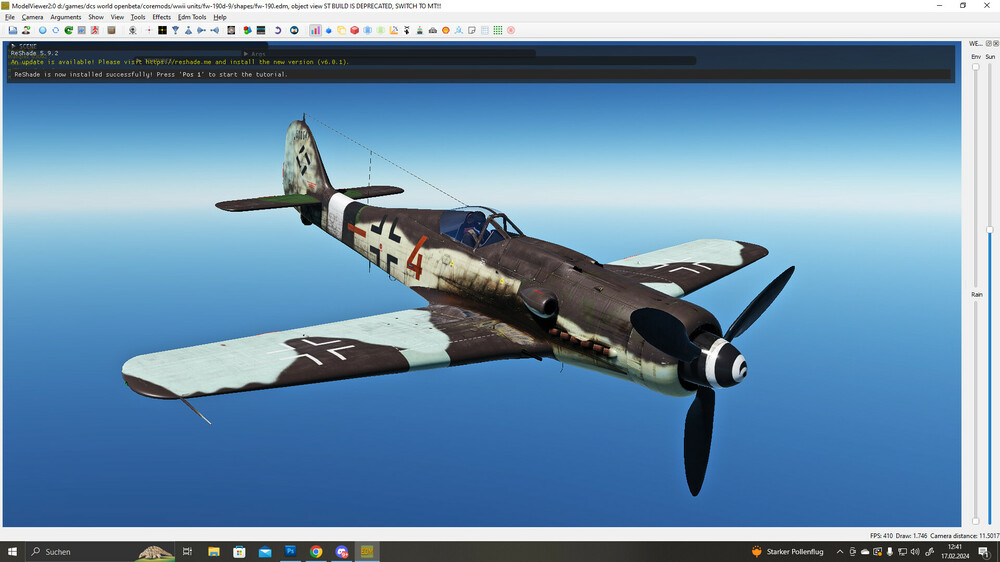Float the weather panel with its undock button
Image resolution: width=1000 pixels, height=562 pixels.
click(x=989, y=43)
